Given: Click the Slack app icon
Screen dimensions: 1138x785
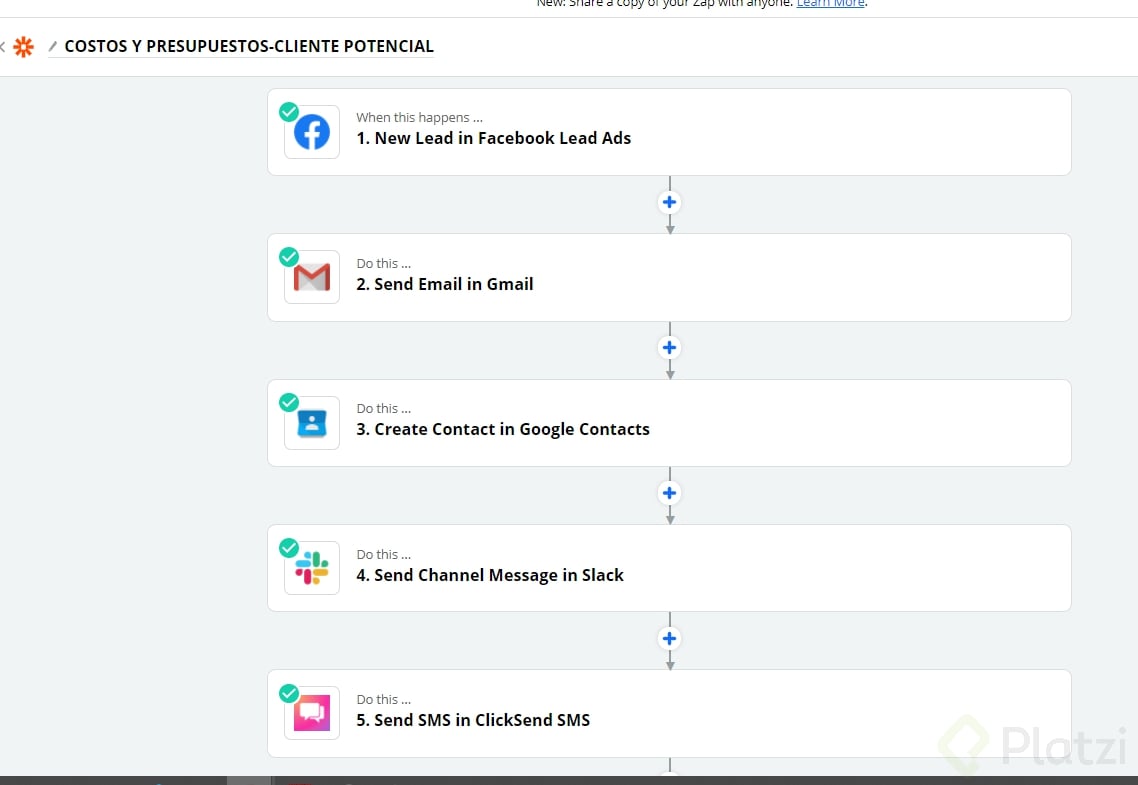Looking at the screenshot, I should tap(312, 569).
